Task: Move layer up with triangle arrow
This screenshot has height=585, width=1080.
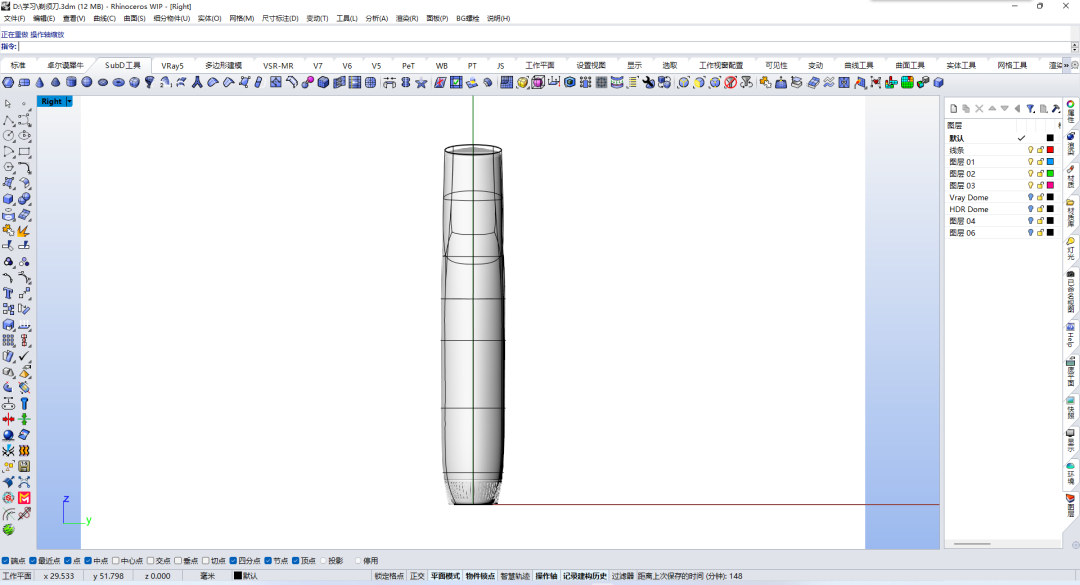Action: (x=992, y=109)
